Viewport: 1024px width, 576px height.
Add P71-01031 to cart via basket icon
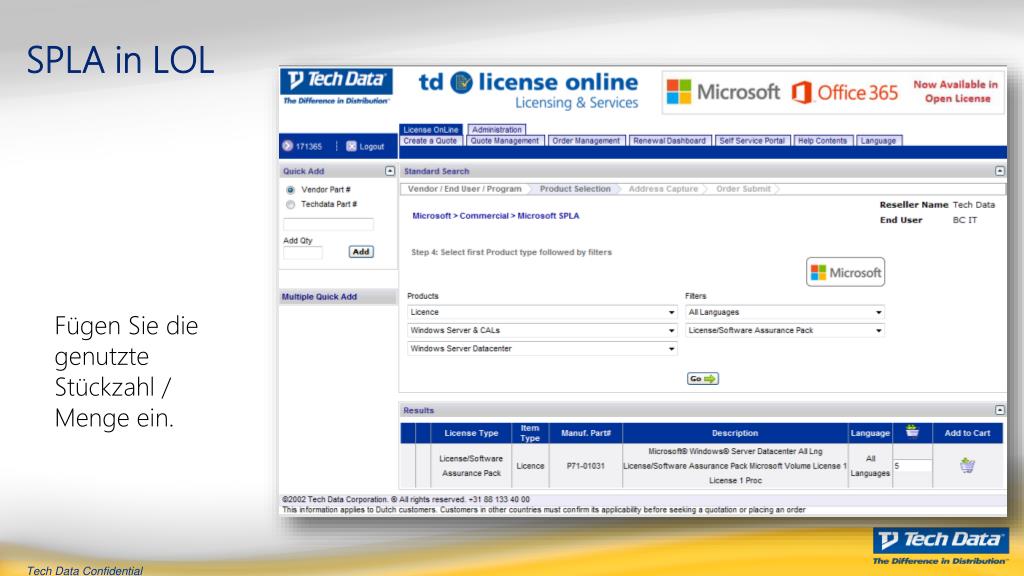click(967, 466)
